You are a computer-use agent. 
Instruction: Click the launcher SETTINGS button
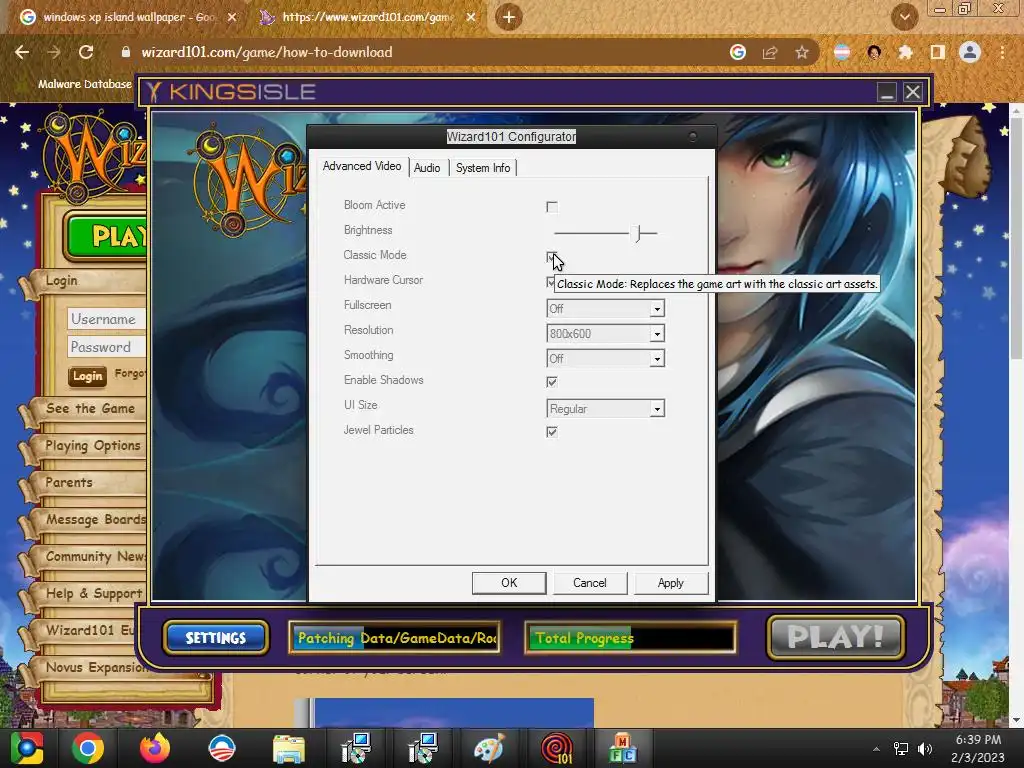[216, 637]
